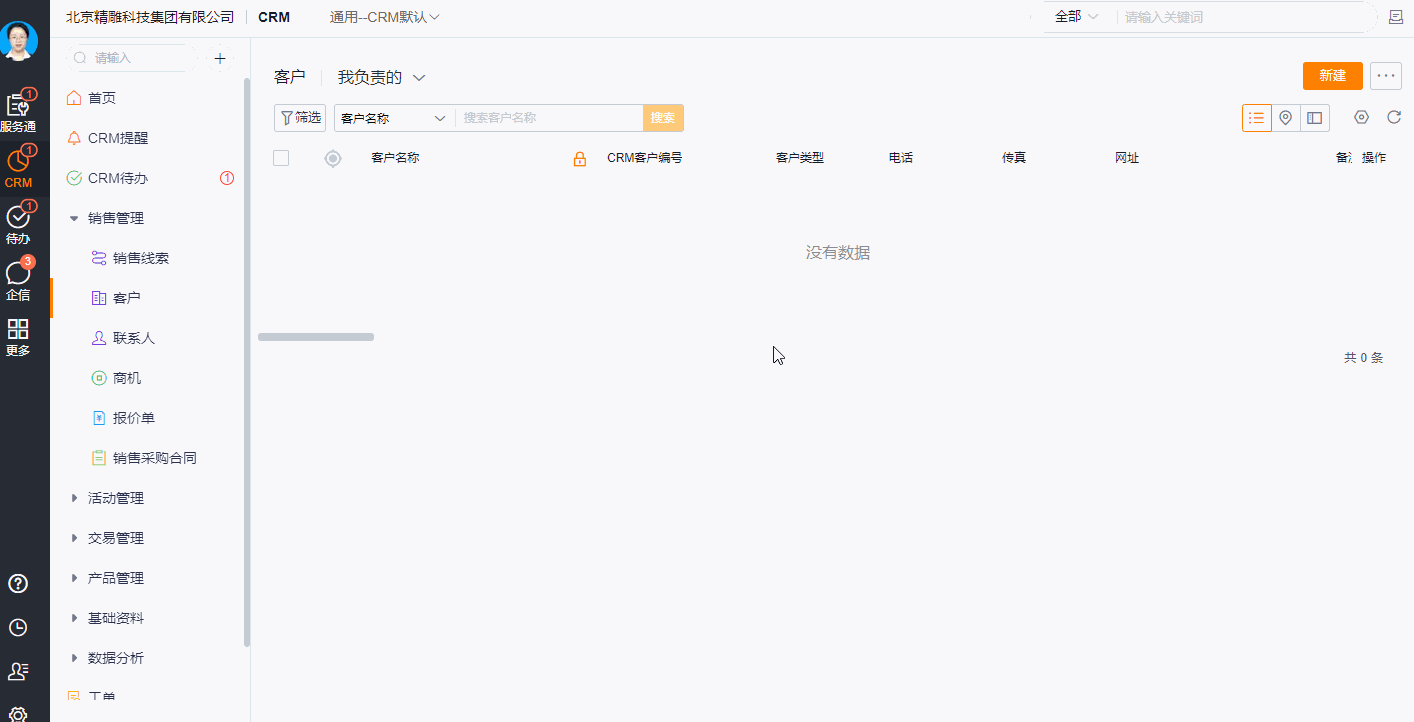Open 全部 search scope dropdown
The image size is (1414, 722).
click(x=1077, y=17)
